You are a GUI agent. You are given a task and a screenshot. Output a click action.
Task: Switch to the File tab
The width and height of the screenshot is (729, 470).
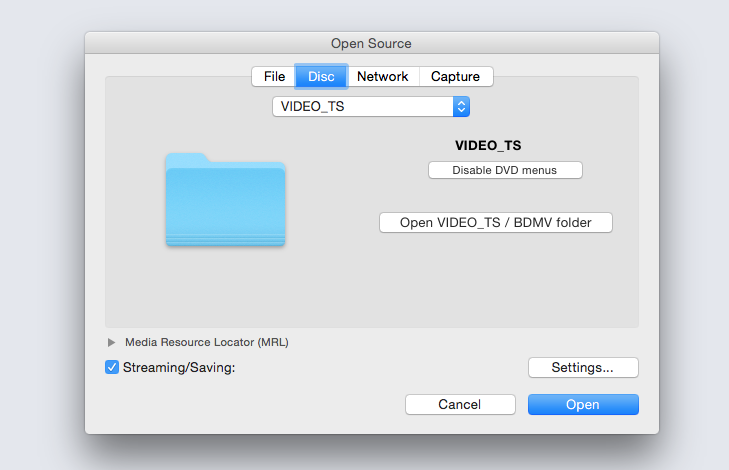click(x=274, y=76)
